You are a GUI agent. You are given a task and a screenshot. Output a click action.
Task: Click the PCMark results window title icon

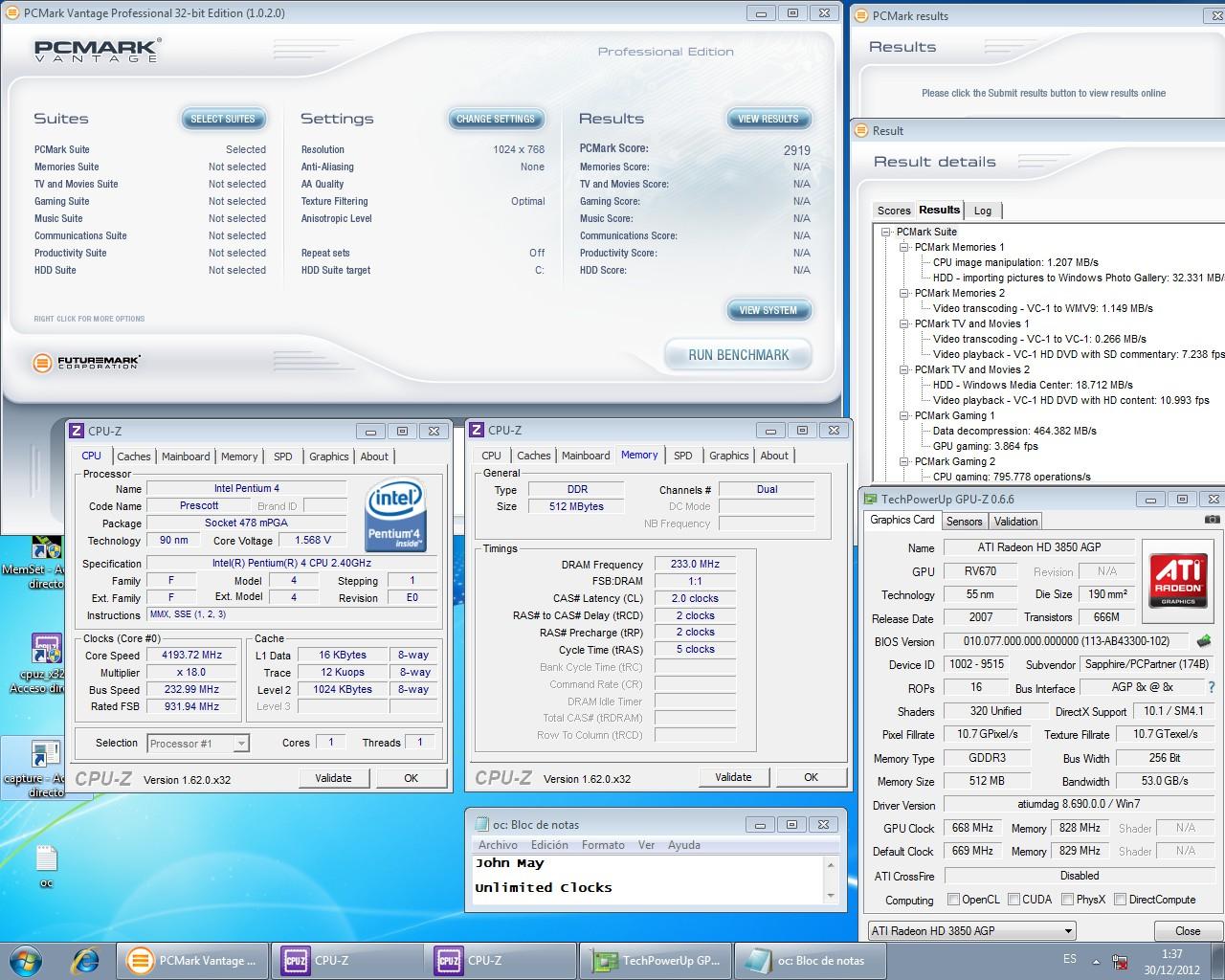click(x=861, y=16)
